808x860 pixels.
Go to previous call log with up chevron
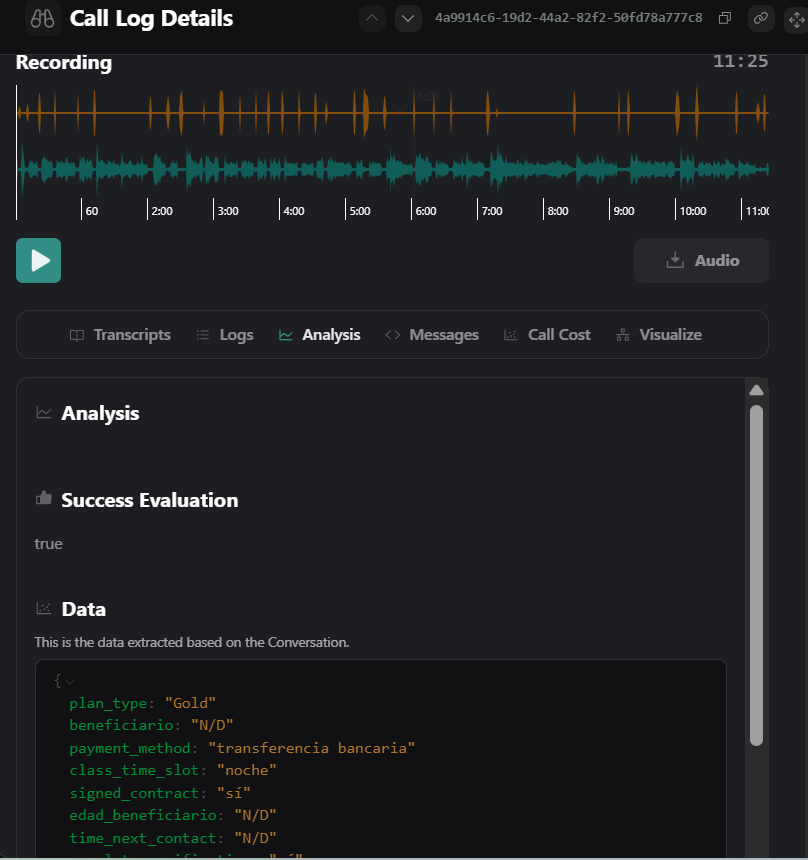pos(373,18)
